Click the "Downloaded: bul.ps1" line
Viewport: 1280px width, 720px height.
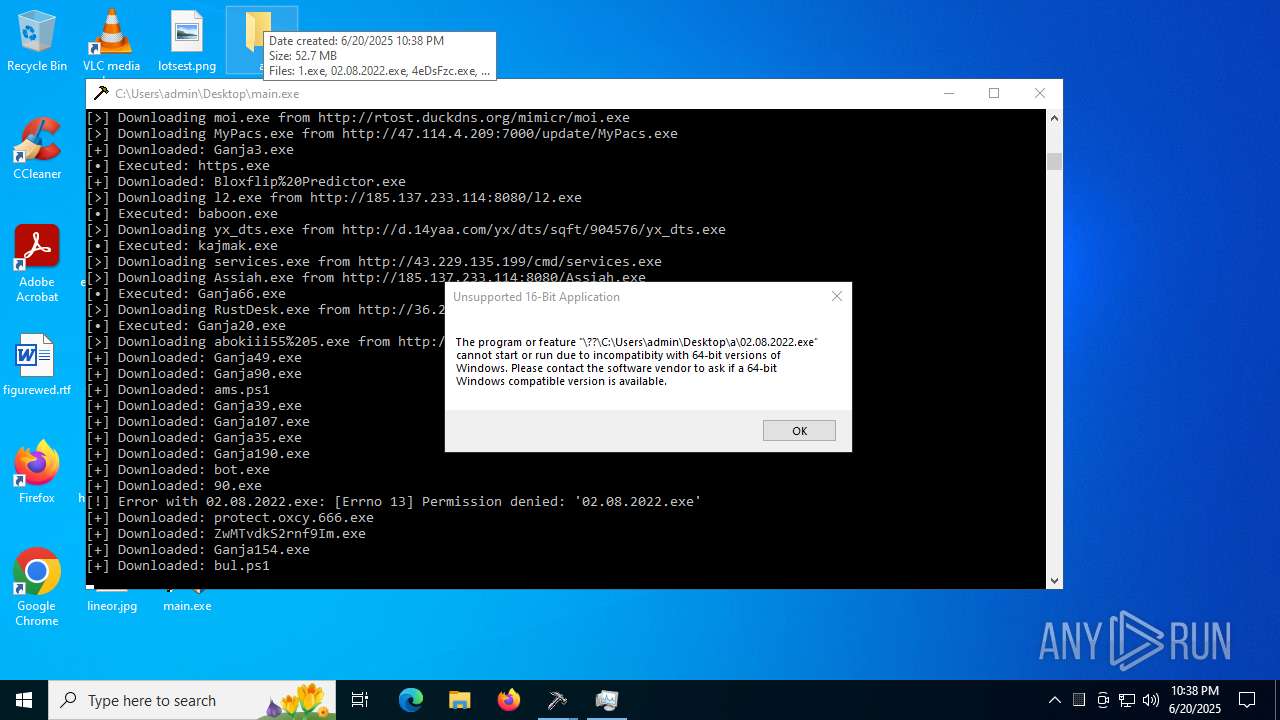(178, 565)
